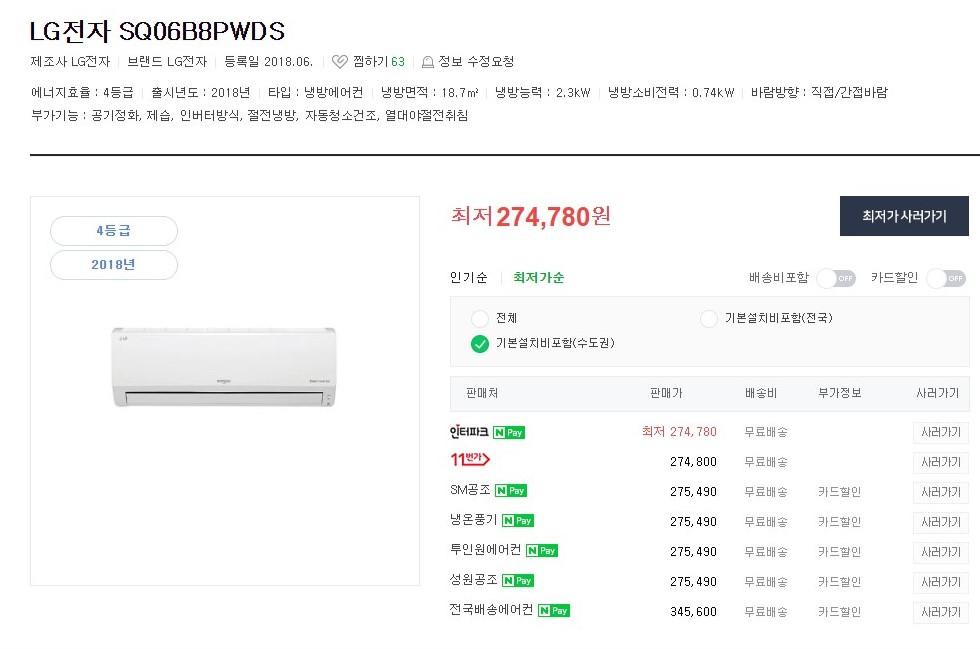
Task: Click the 4등급 energy grade badge
Action: click(114, 231)
